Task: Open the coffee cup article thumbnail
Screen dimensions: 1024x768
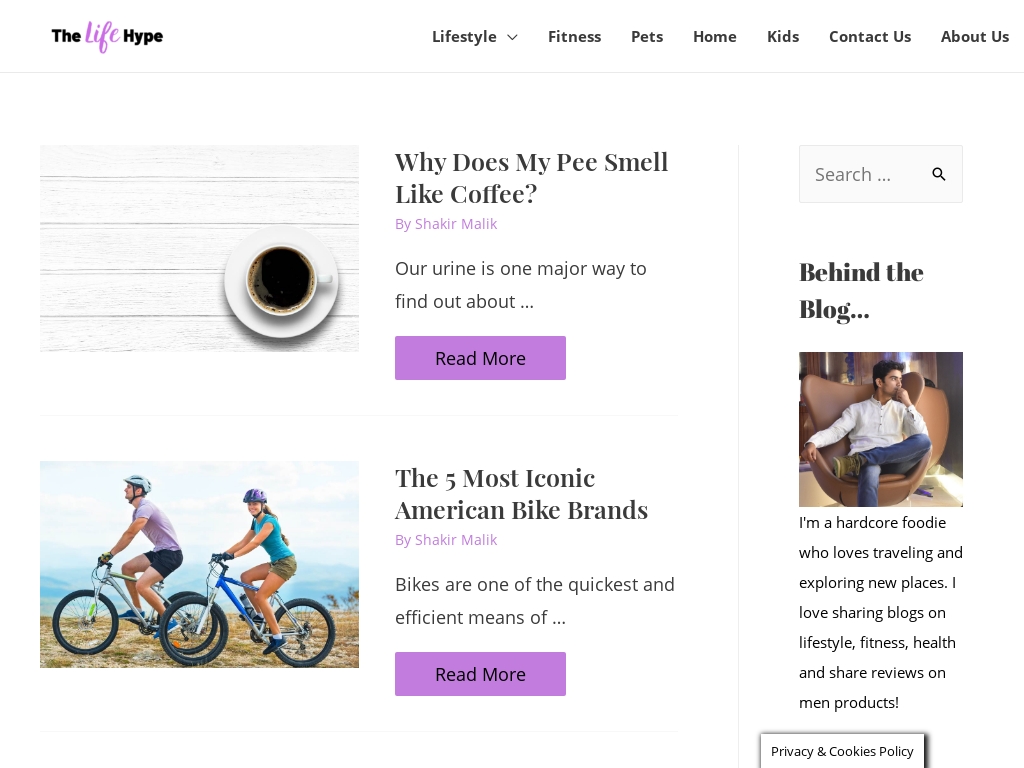Action: click(199, 248)
